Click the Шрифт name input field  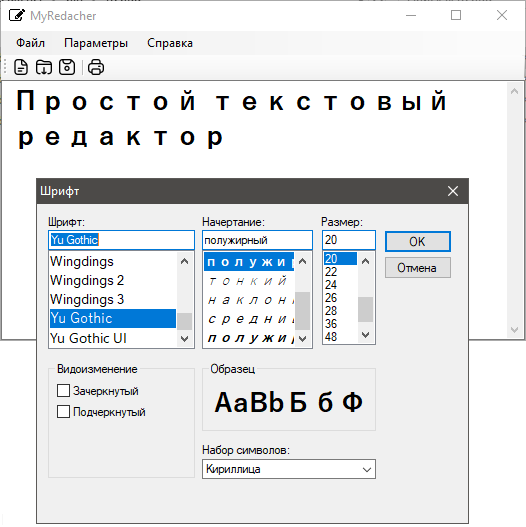[121, 240]
